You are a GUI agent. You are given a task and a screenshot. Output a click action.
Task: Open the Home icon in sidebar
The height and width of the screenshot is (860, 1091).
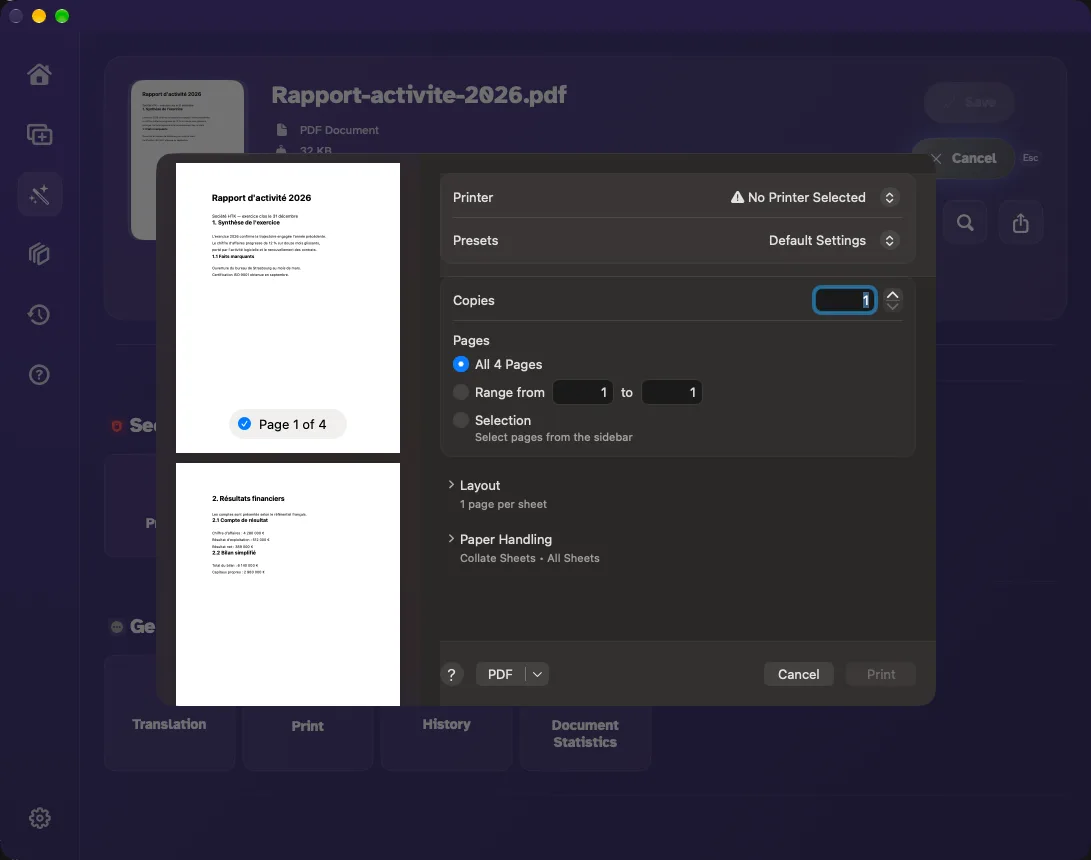(39, 74)
